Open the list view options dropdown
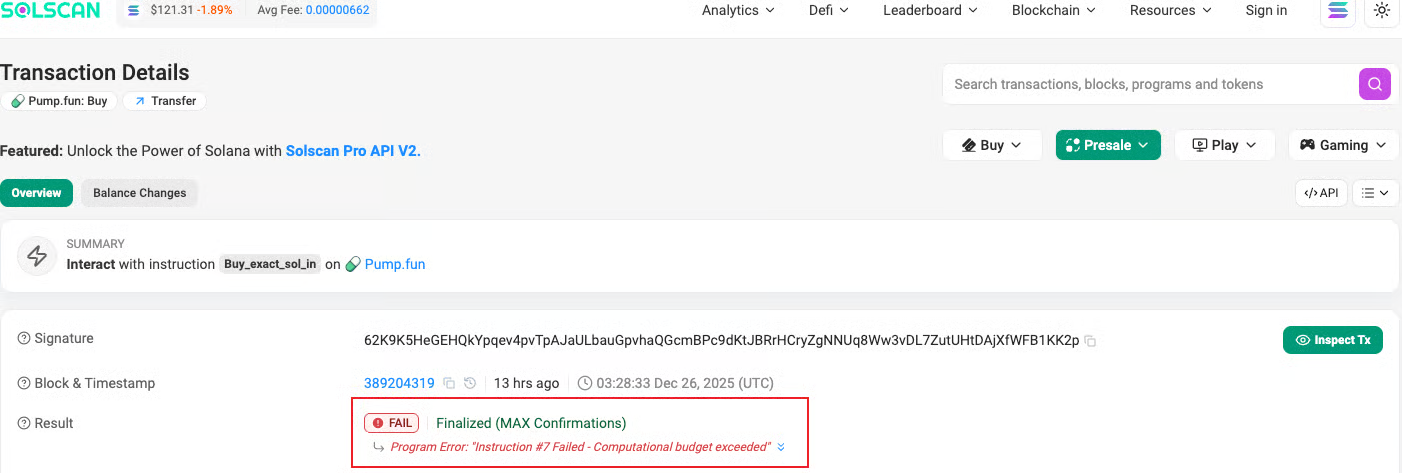 (1375, 193)
